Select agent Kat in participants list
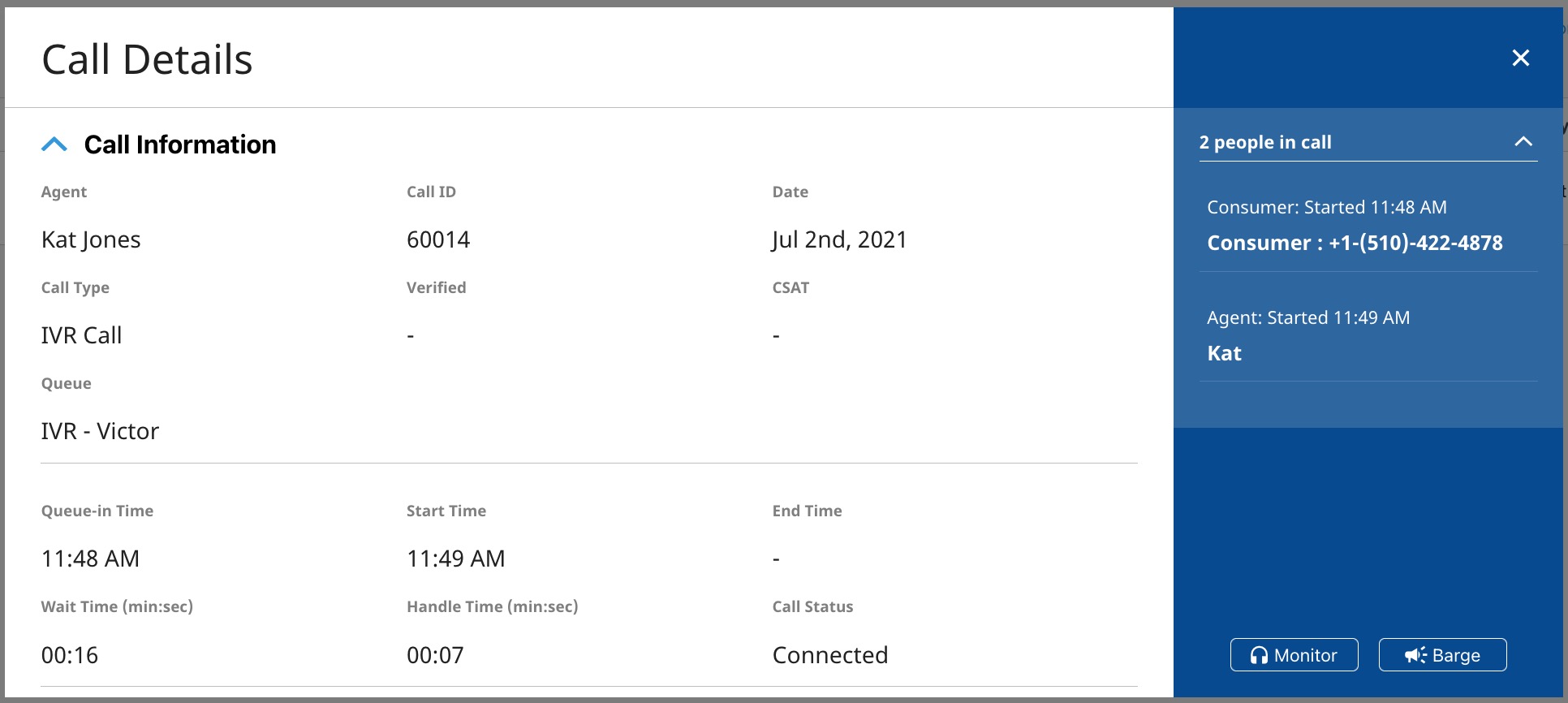 click(x=1224, y=353)
